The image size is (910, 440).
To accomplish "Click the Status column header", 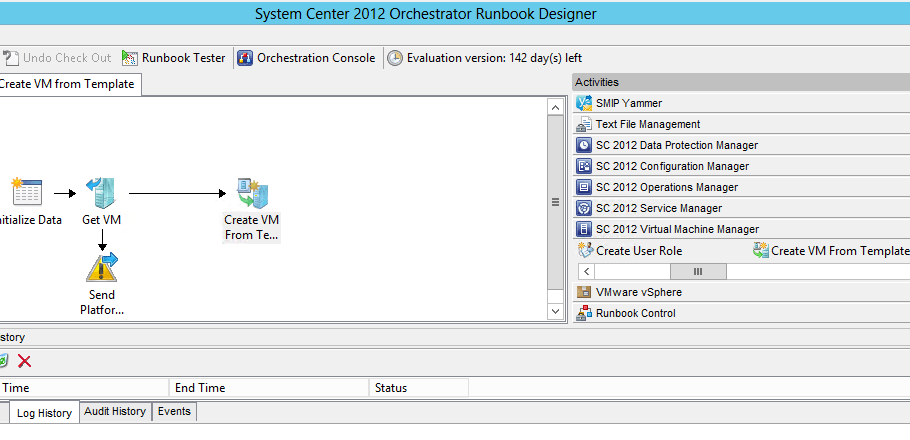I will pyautogui.click(x=391, y=388).
